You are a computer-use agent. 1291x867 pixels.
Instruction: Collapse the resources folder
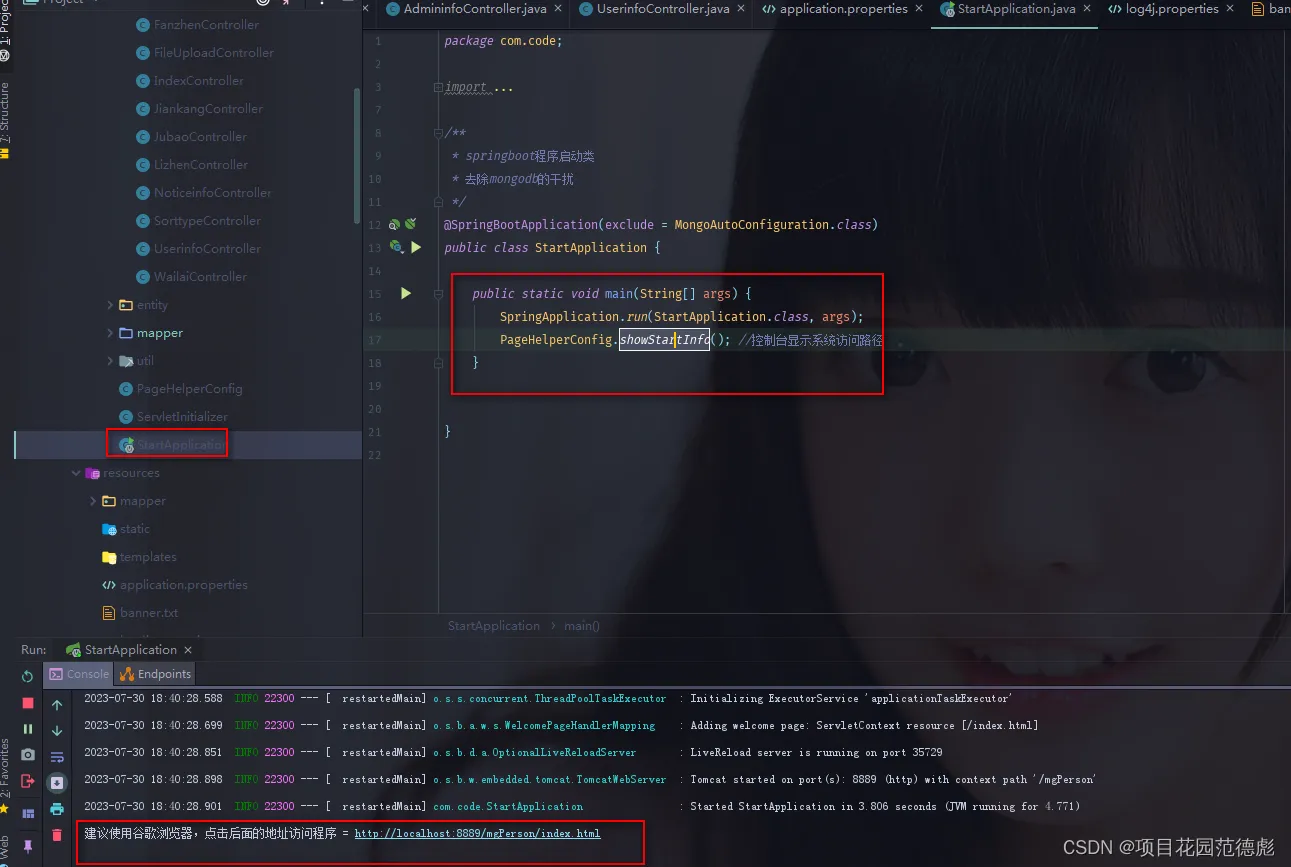click(x=76, y=473)
